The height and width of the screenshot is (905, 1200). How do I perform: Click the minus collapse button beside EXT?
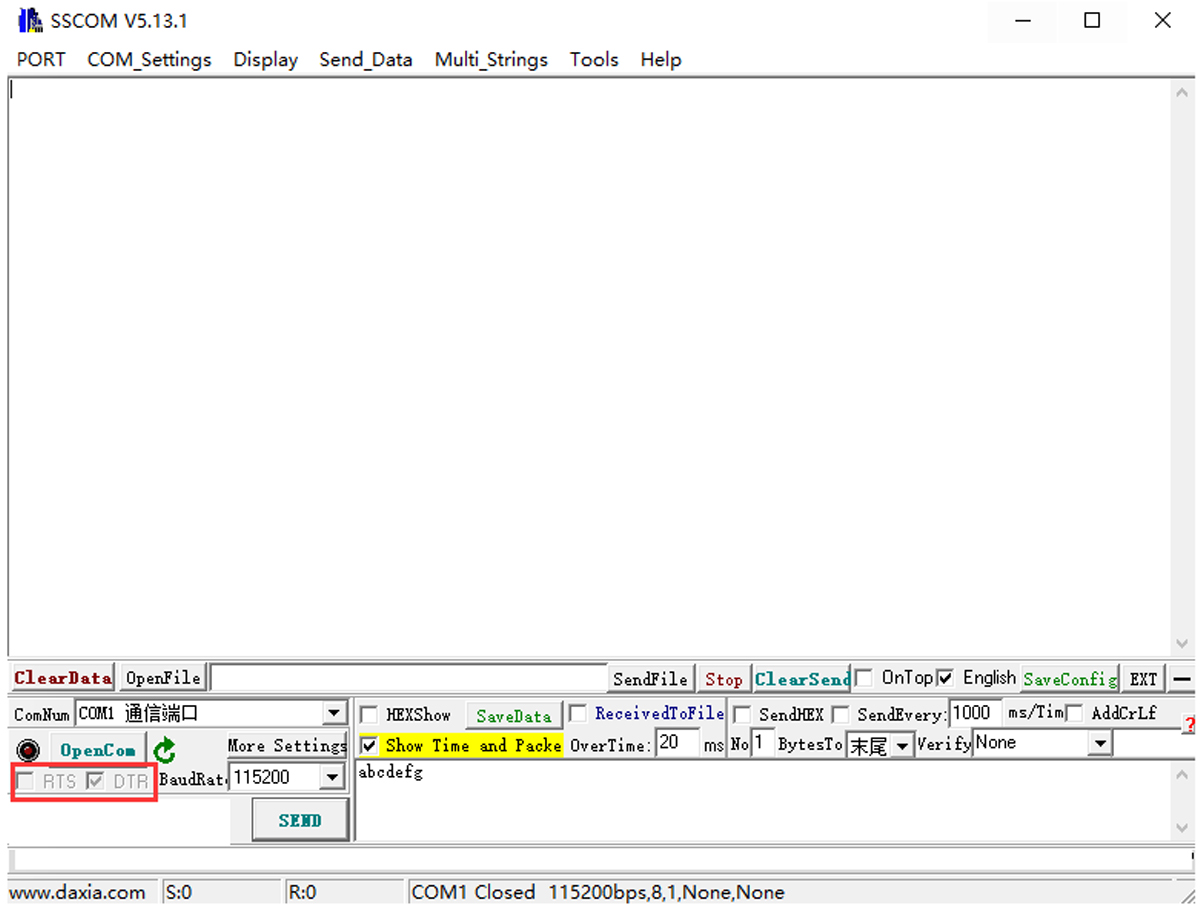[1182, 679]
